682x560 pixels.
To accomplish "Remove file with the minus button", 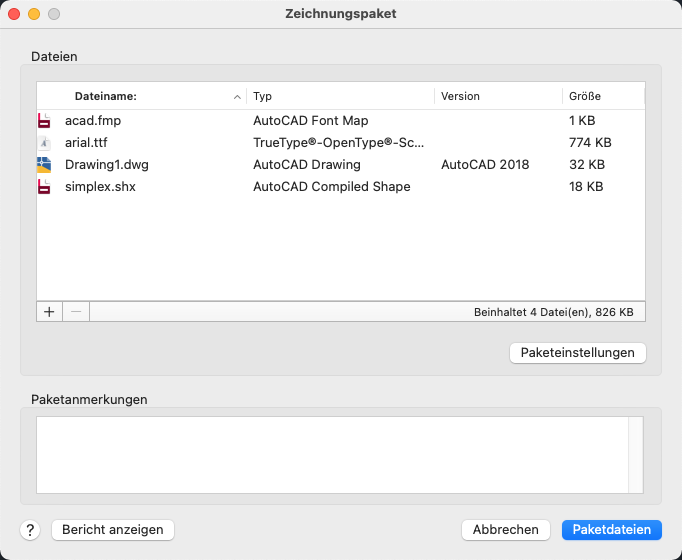I will pos(76,312).
